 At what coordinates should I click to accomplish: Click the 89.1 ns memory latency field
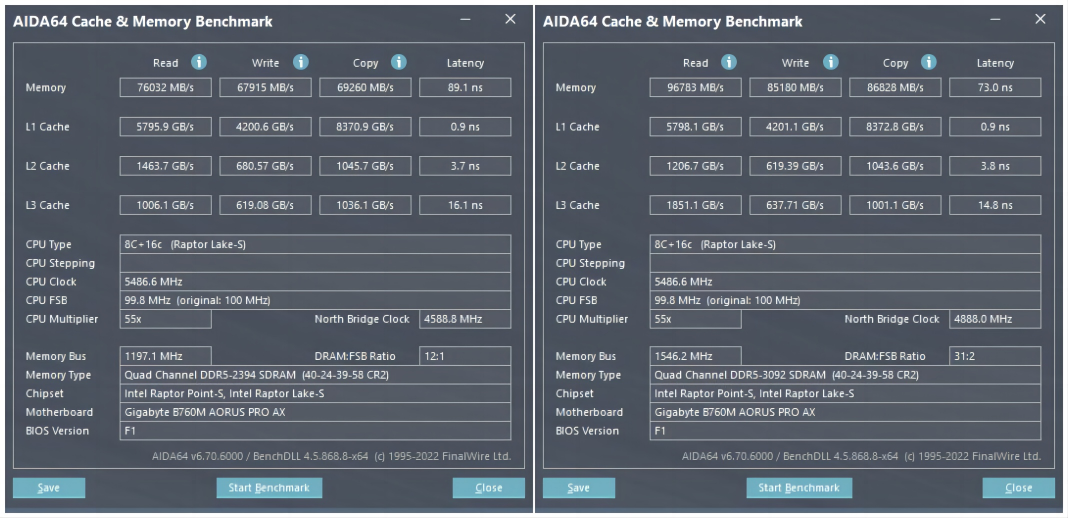coord(465,87)
